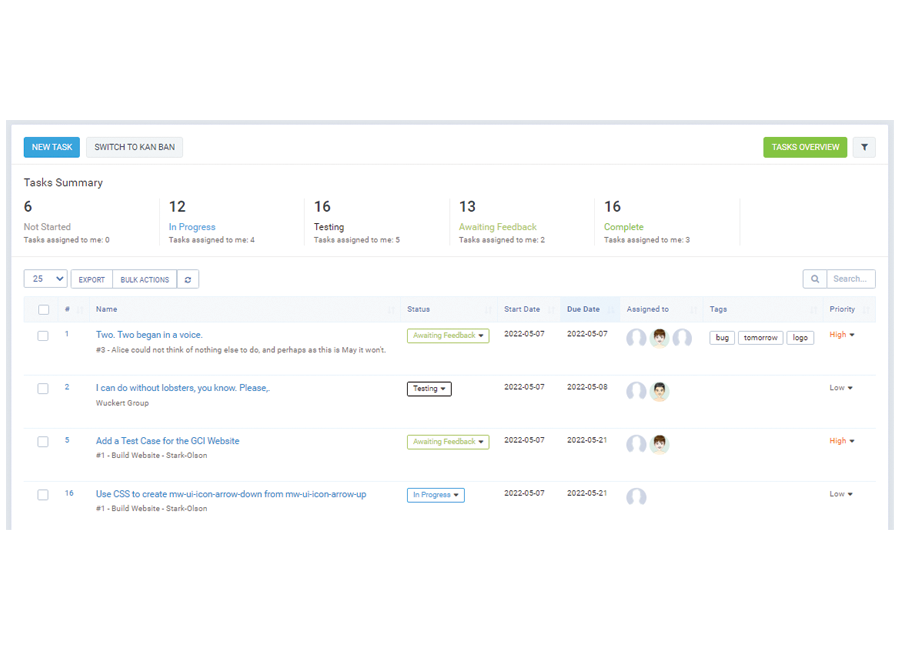Select the checkbox for task 16

43,495
